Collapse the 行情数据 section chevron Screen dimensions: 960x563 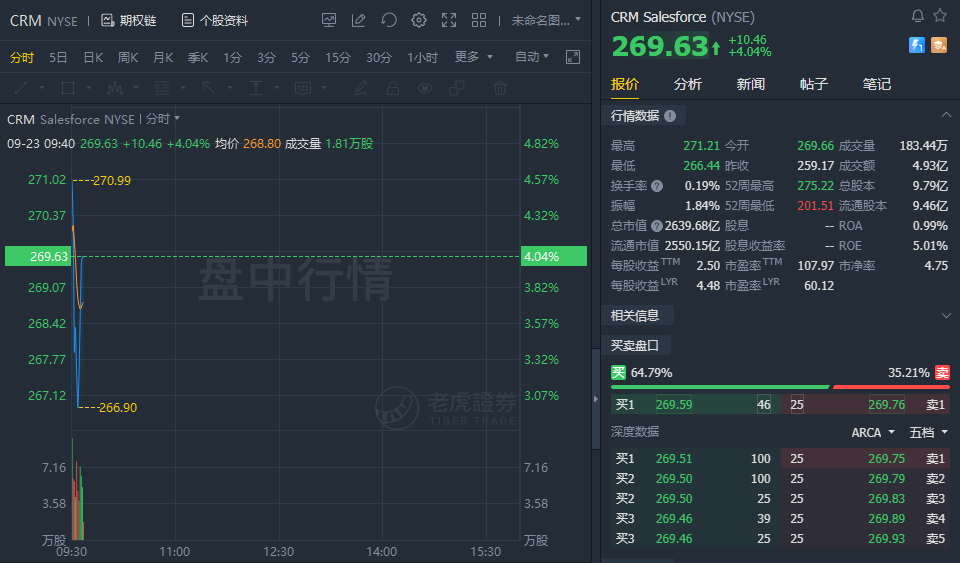tap(946, 115)
